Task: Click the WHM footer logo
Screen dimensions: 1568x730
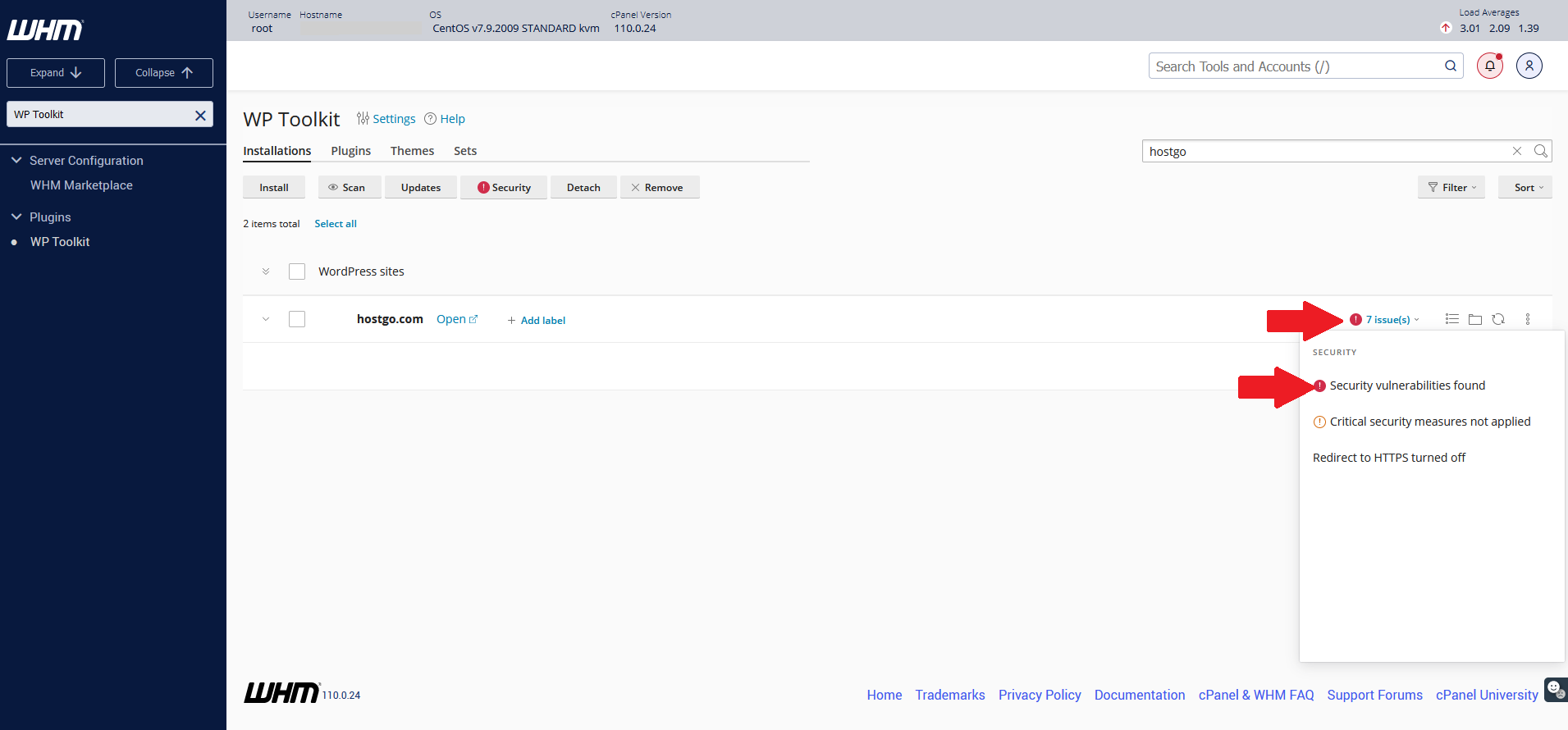Action: (281, 693)
